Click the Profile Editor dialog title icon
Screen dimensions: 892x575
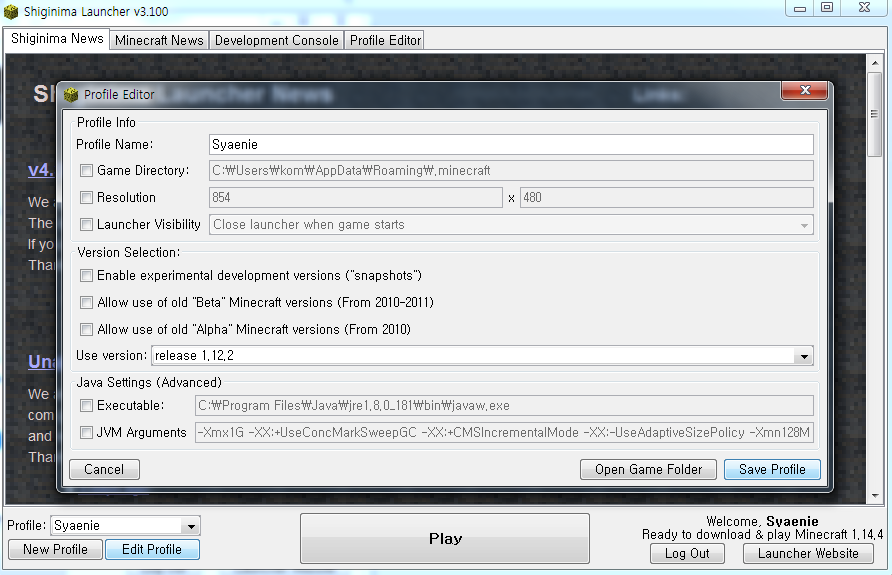click(71, 94)
